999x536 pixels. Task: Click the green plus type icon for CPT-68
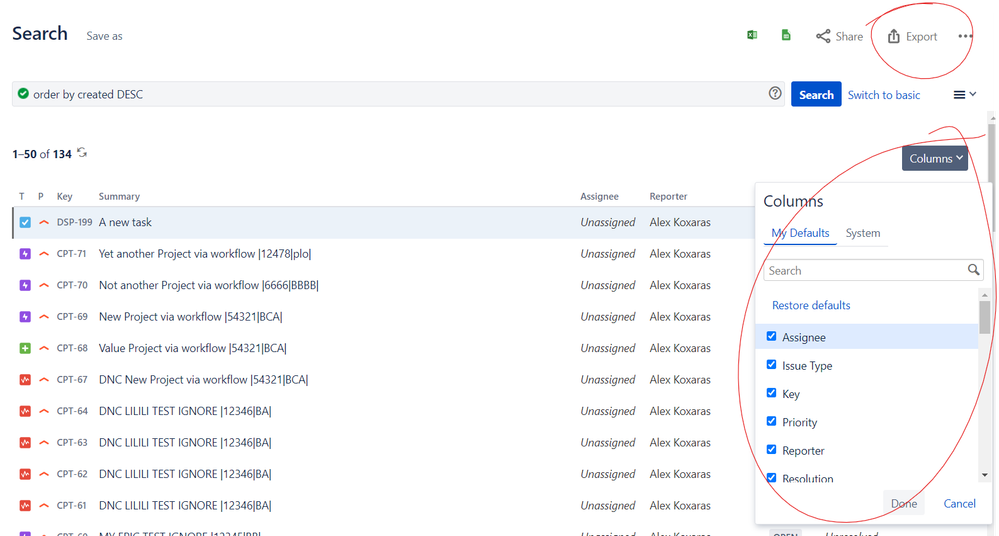point(25,348)
